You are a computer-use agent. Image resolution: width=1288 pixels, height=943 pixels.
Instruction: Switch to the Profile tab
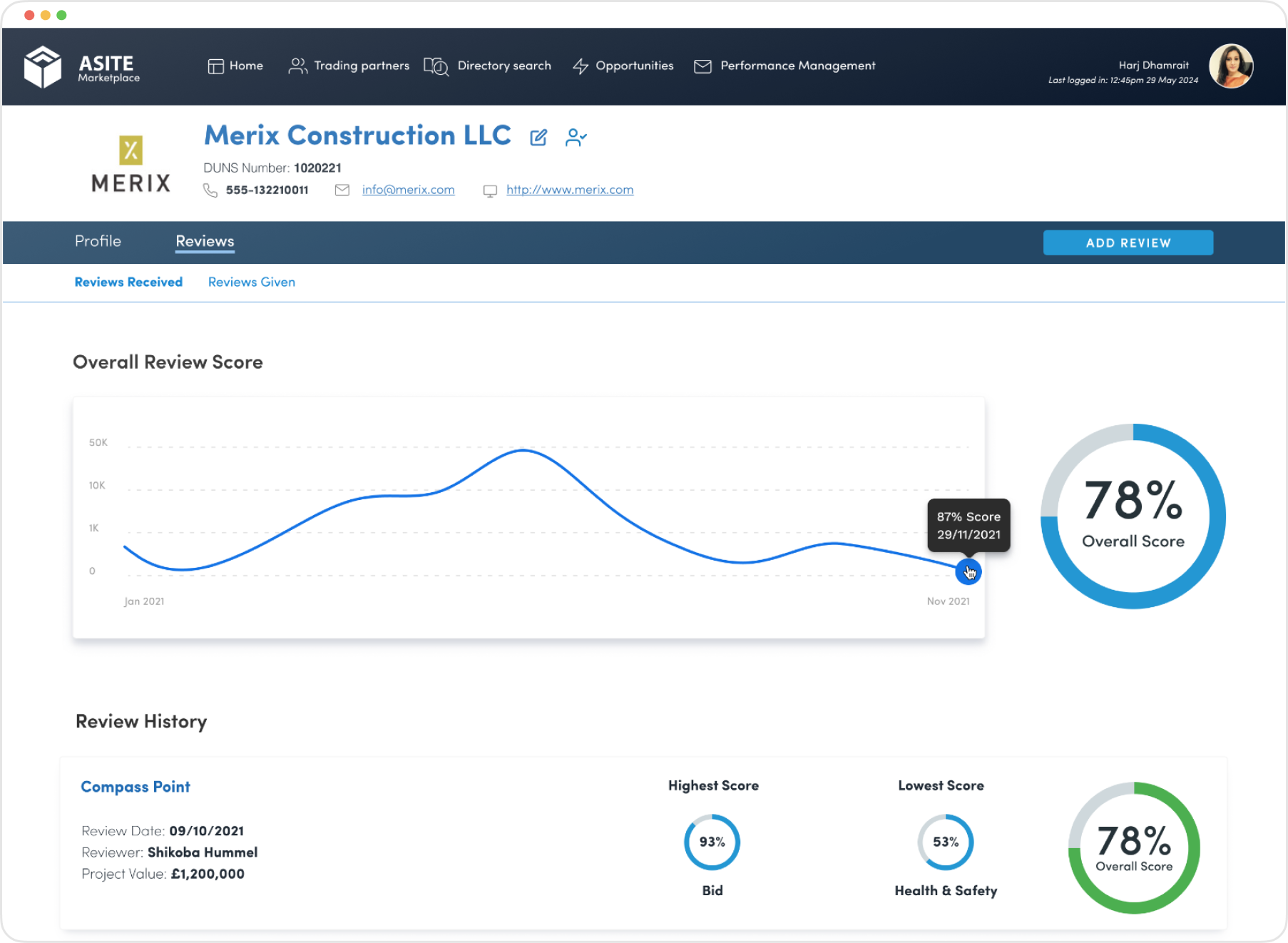[x=98, y=242]
